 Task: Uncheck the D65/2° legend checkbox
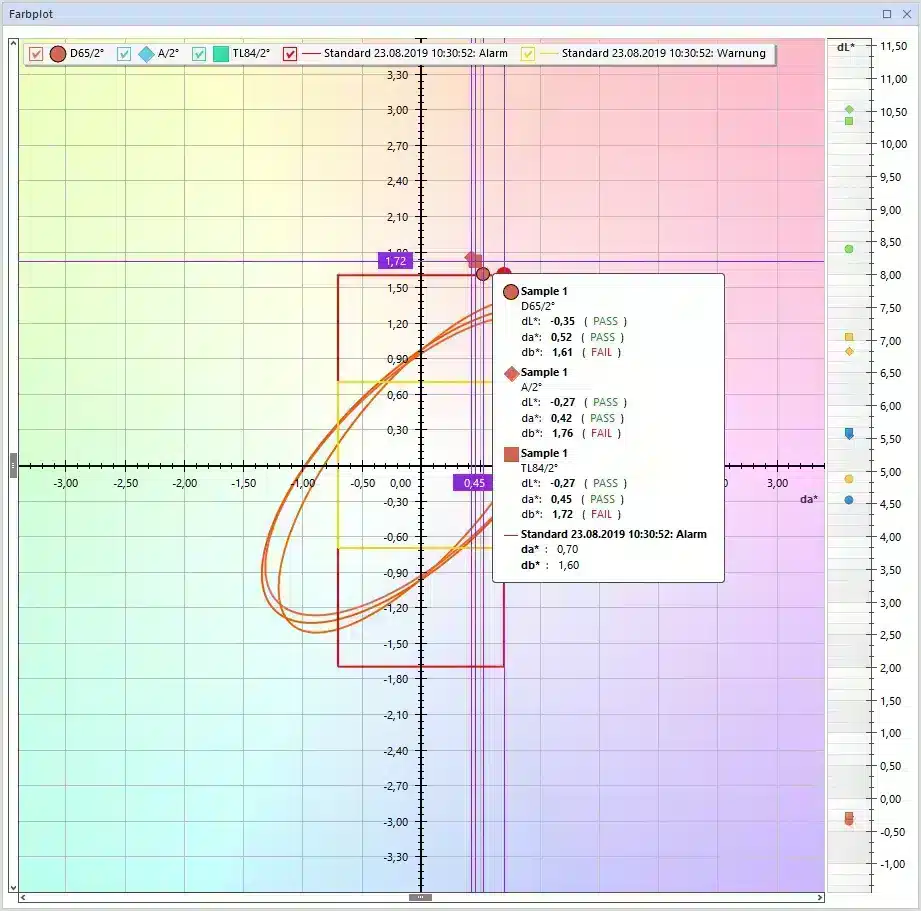click(x=36, y=54)
